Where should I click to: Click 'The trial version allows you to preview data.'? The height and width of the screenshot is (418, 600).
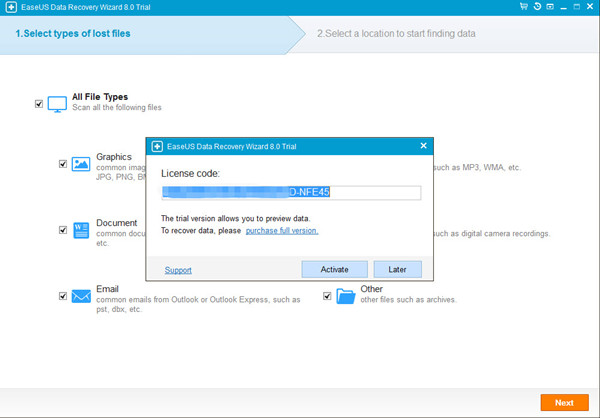click(235, 219)
